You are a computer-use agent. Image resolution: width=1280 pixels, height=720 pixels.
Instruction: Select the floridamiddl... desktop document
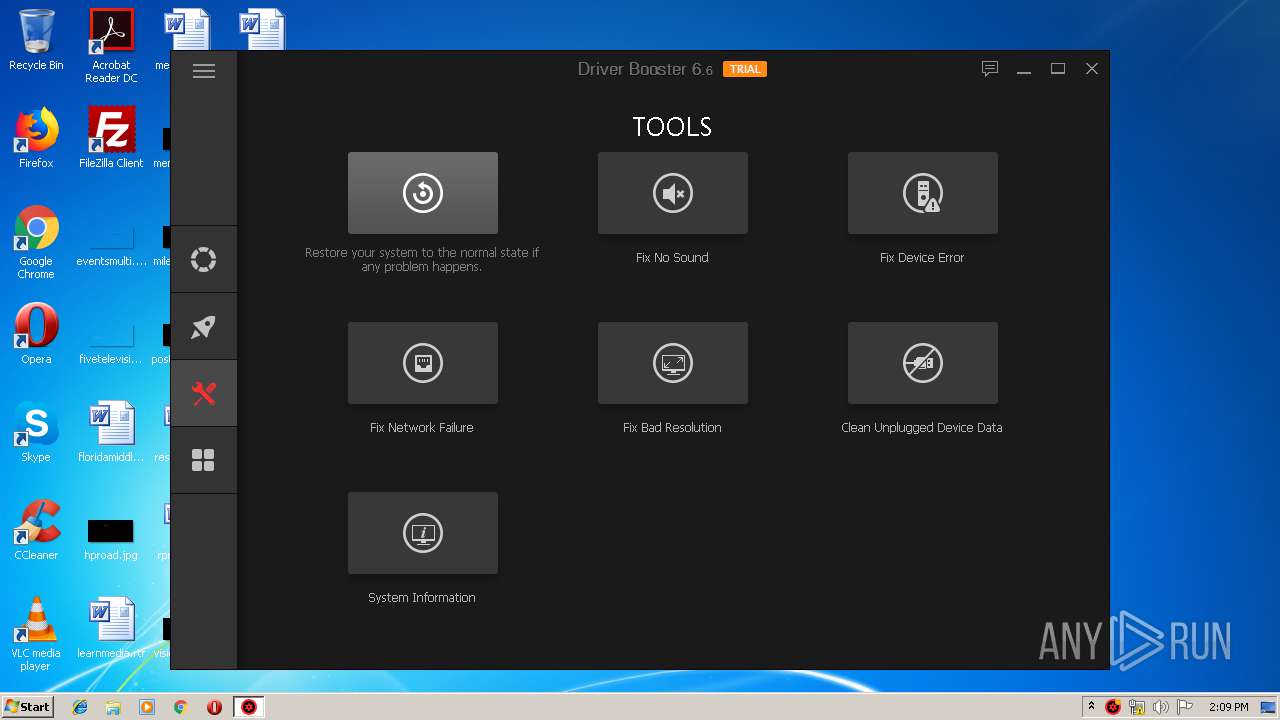coord(111,432)
